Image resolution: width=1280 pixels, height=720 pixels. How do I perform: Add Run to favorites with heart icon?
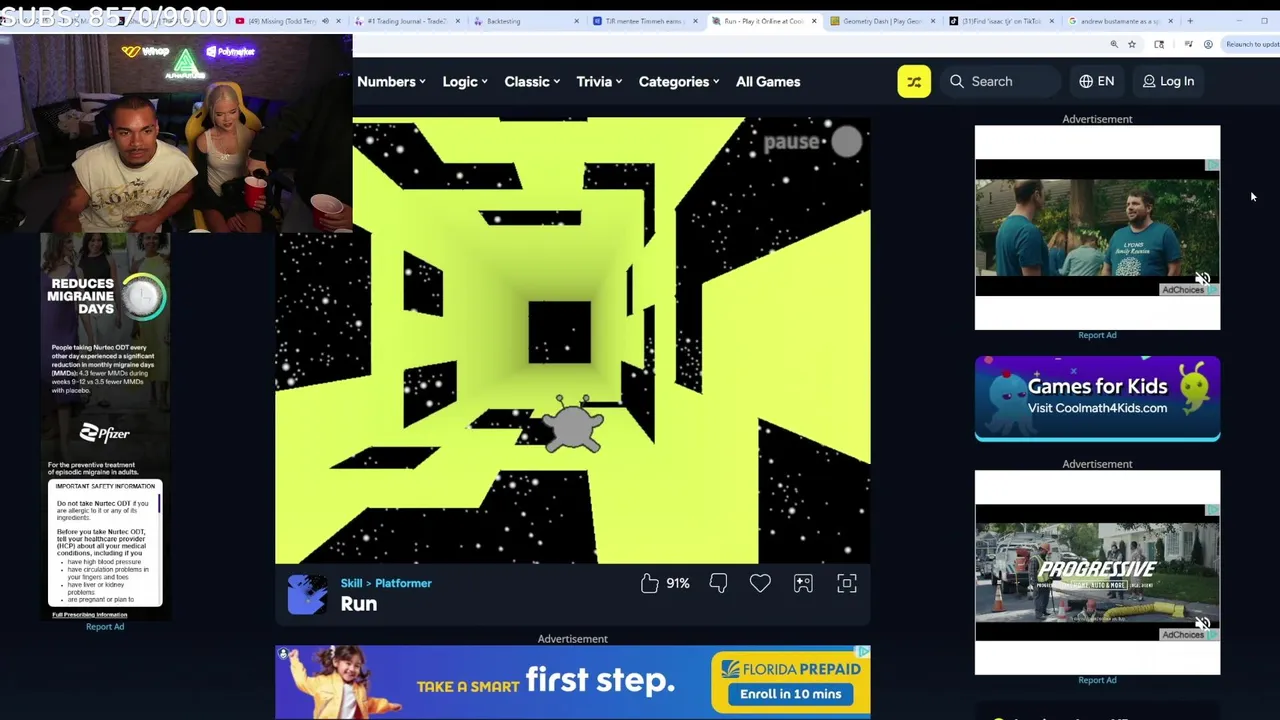pyautogui.click(x=760, y=583)
